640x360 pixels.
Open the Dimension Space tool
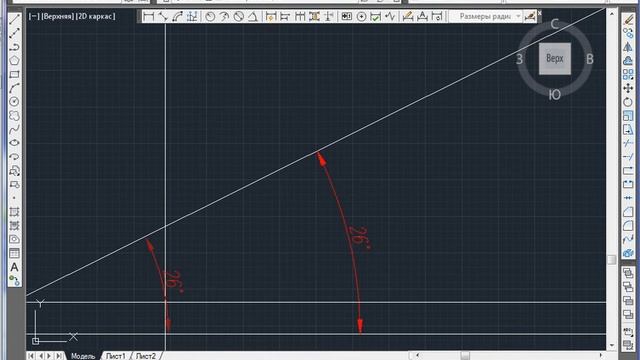click(x=314, y=16)
